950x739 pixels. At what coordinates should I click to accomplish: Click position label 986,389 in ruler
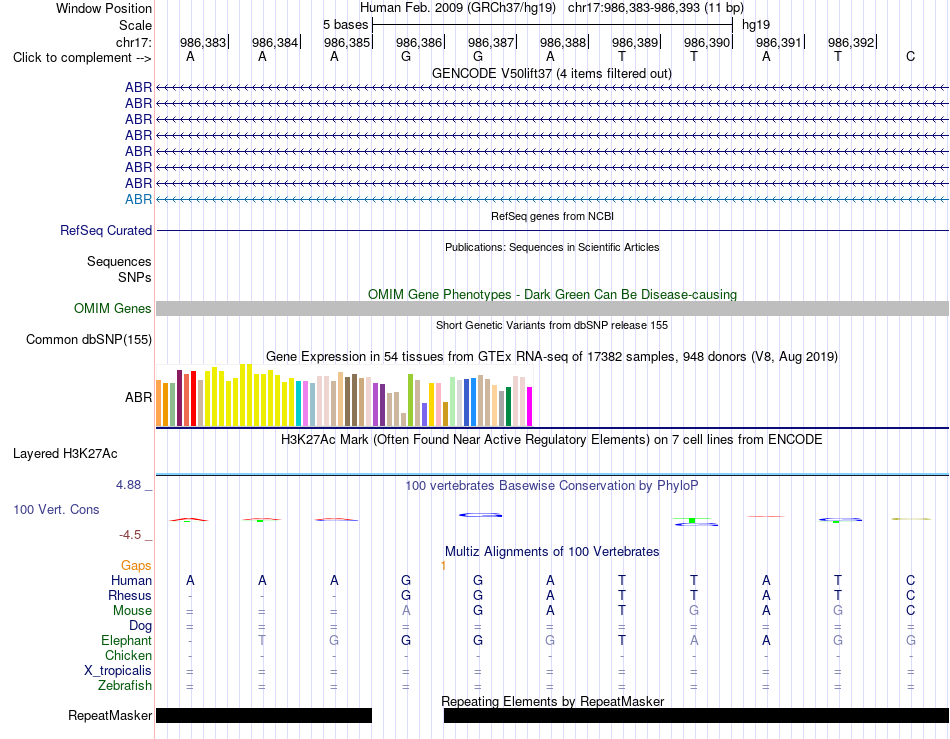coord(635,42)
